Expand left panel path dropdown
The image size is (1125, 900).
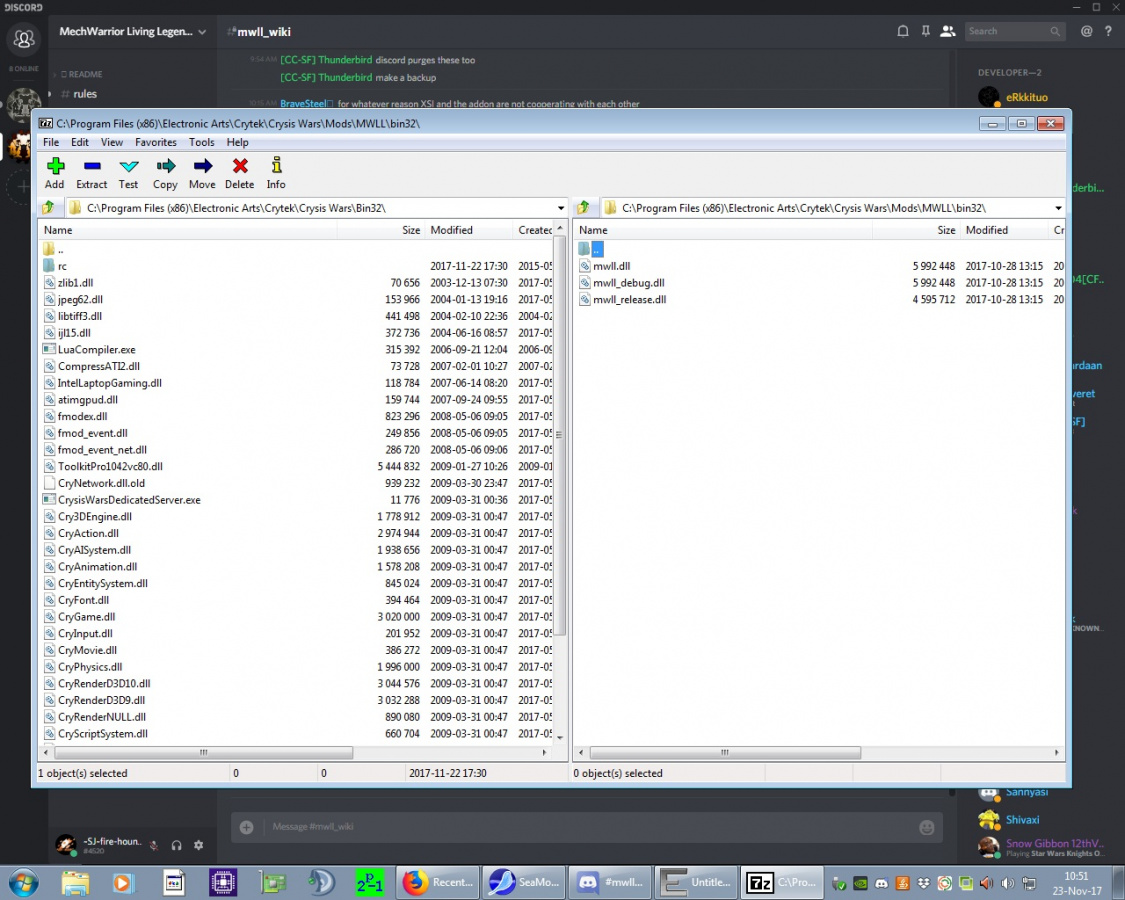click(560, 208)
